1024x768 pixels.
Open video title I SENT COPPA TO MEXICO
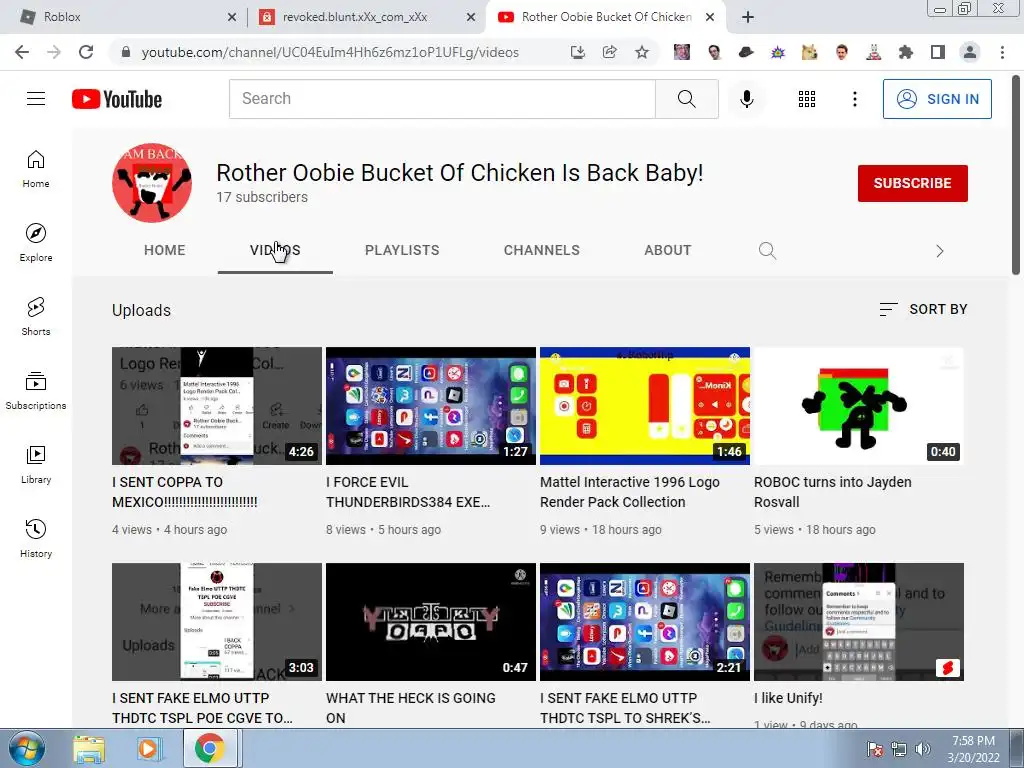coord(185,492)
